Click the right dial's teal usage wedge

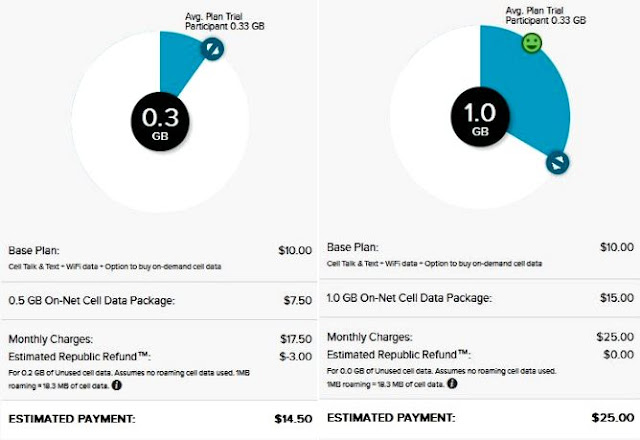tap(531, 92)
